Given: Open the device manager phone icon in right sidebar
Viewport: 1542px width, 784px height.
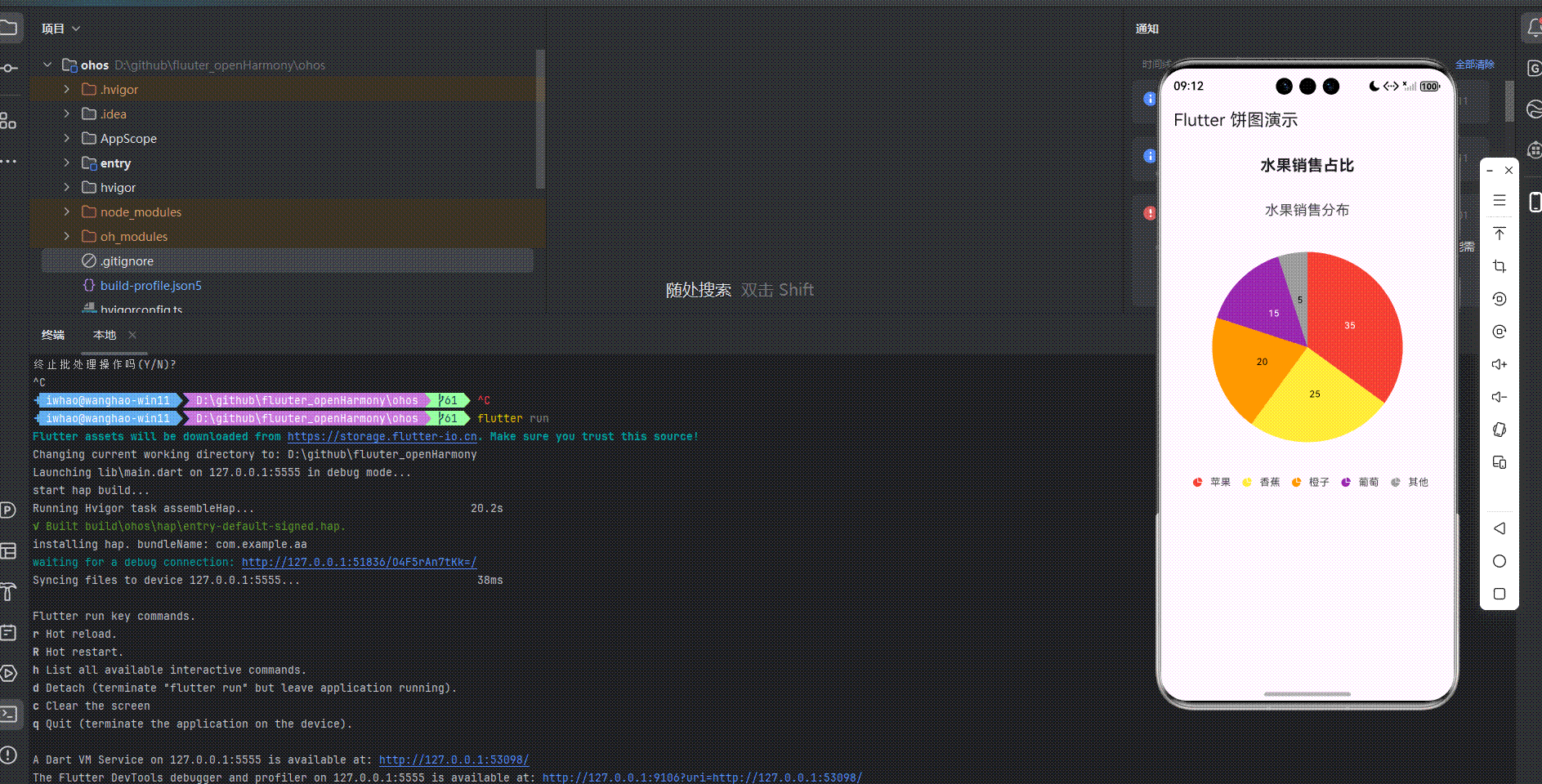Looking at the screenshot, I should point(1535,202).
